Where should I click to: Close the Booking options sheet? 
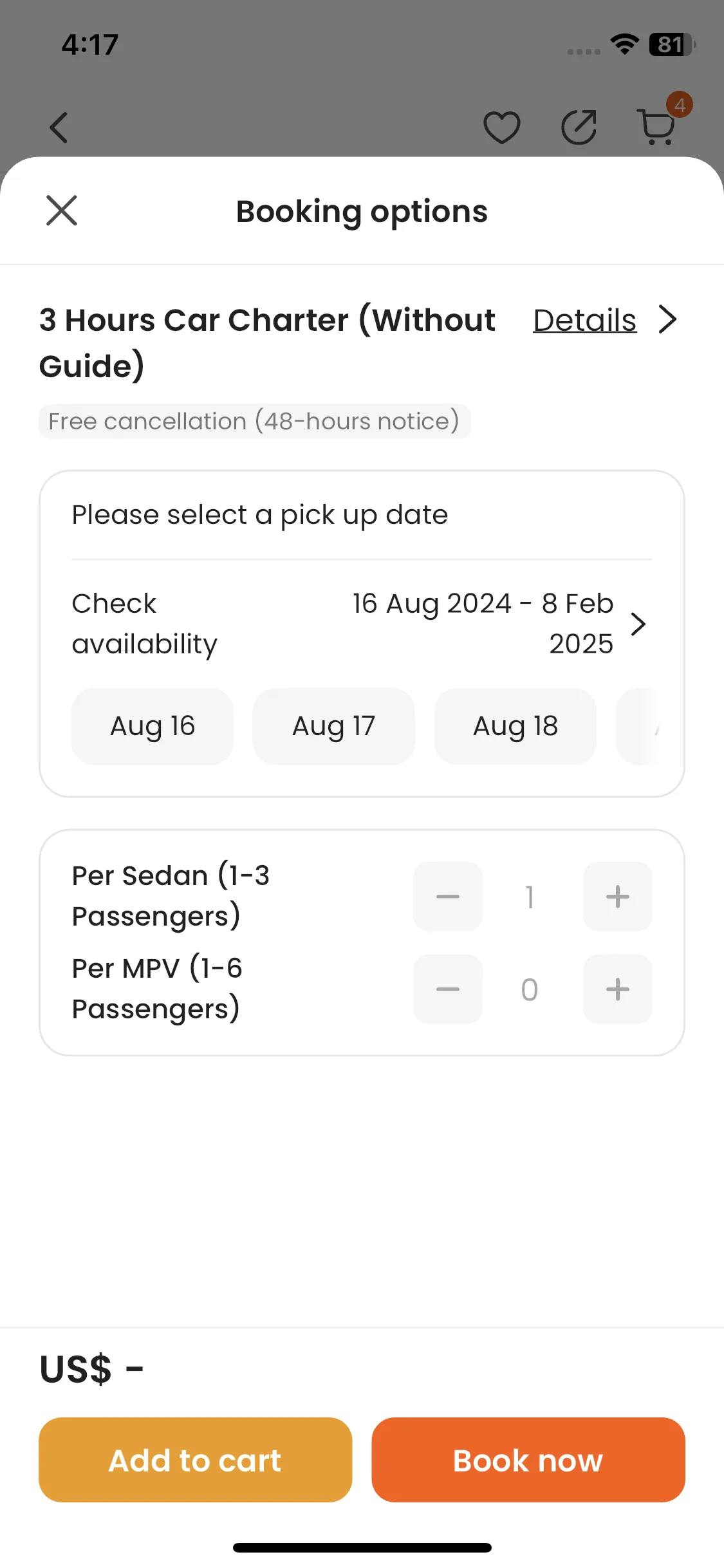(x=62, y=210)
